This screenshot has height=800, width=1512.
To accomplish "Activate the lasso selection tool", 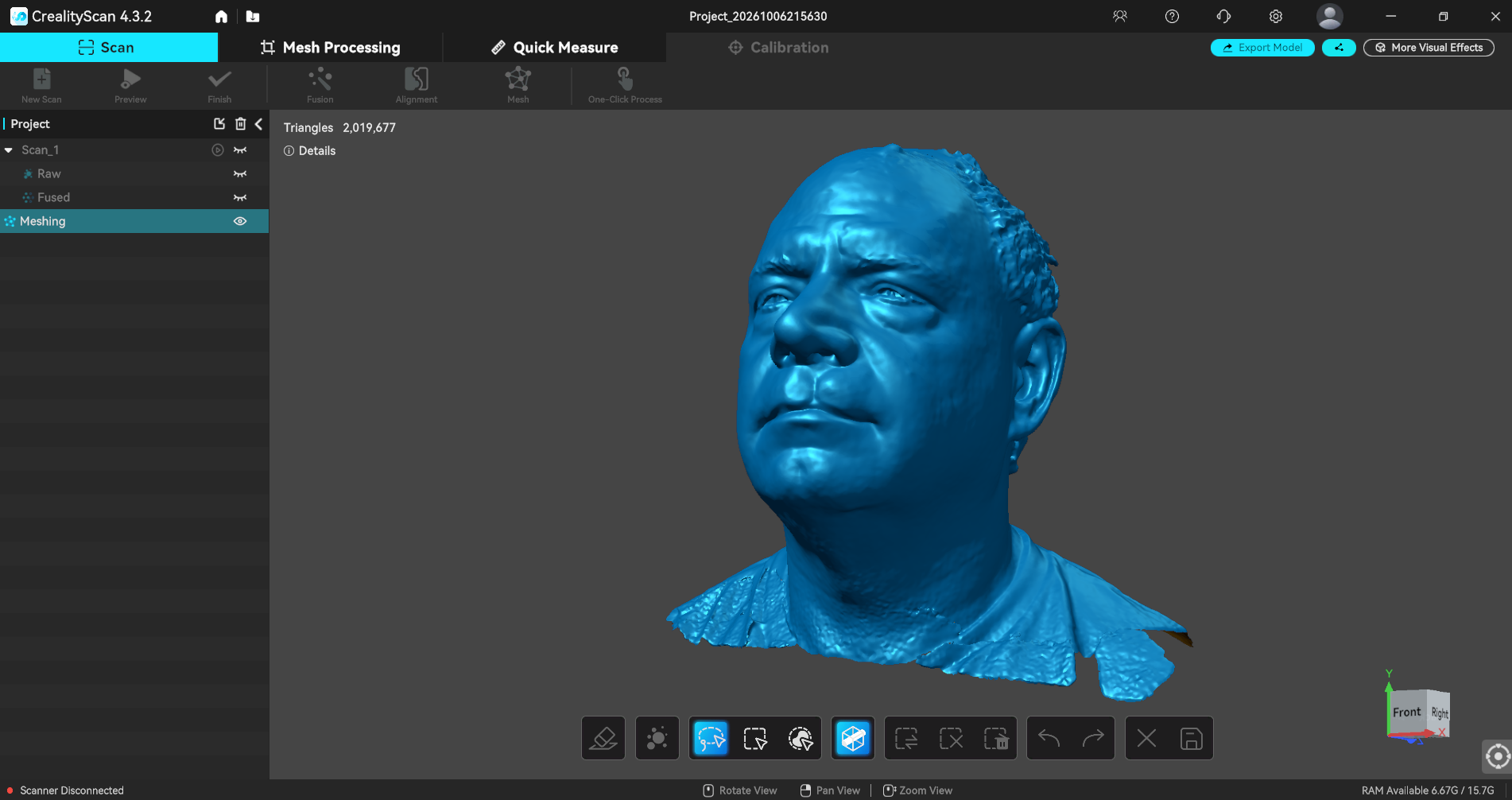I will (x=711, y=739).
